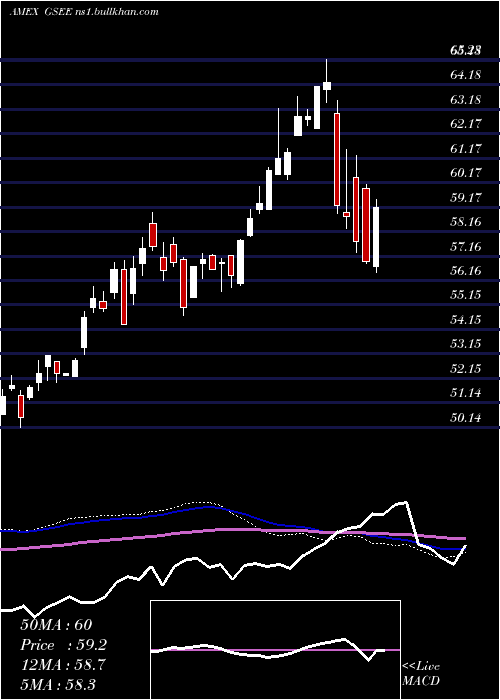Click the 55.15 price axis label
The width and height of the screenshot is (500, 700).
click(466, 295)
